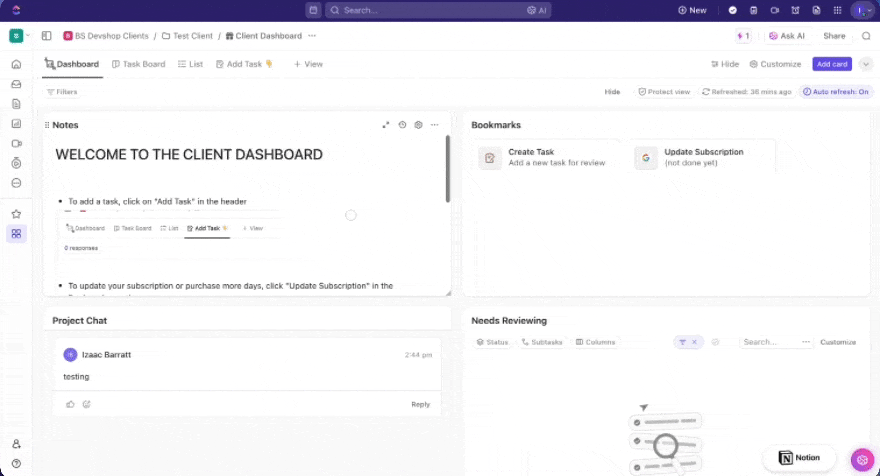Viewport: 880px width, 476px height.
Task: Open the Inbox icon in the sidebar
Action: (16, 84)
